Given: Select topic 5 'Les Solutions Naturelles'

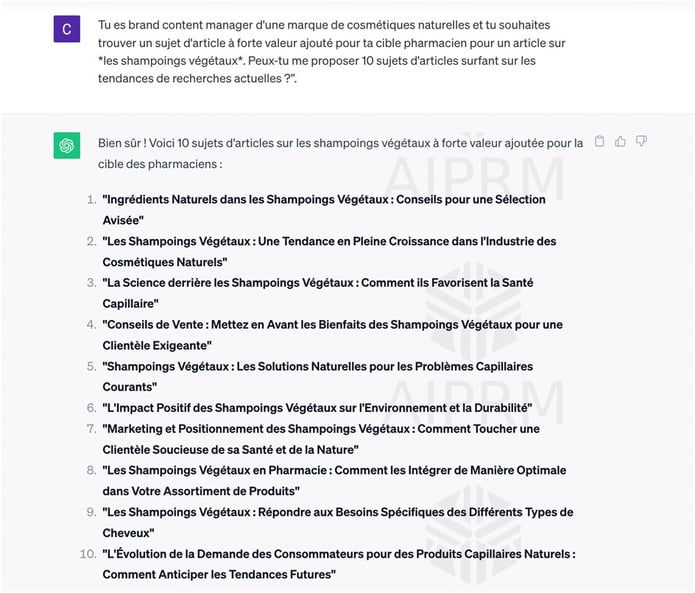Looking at the screenshot, I should point(318,376).
